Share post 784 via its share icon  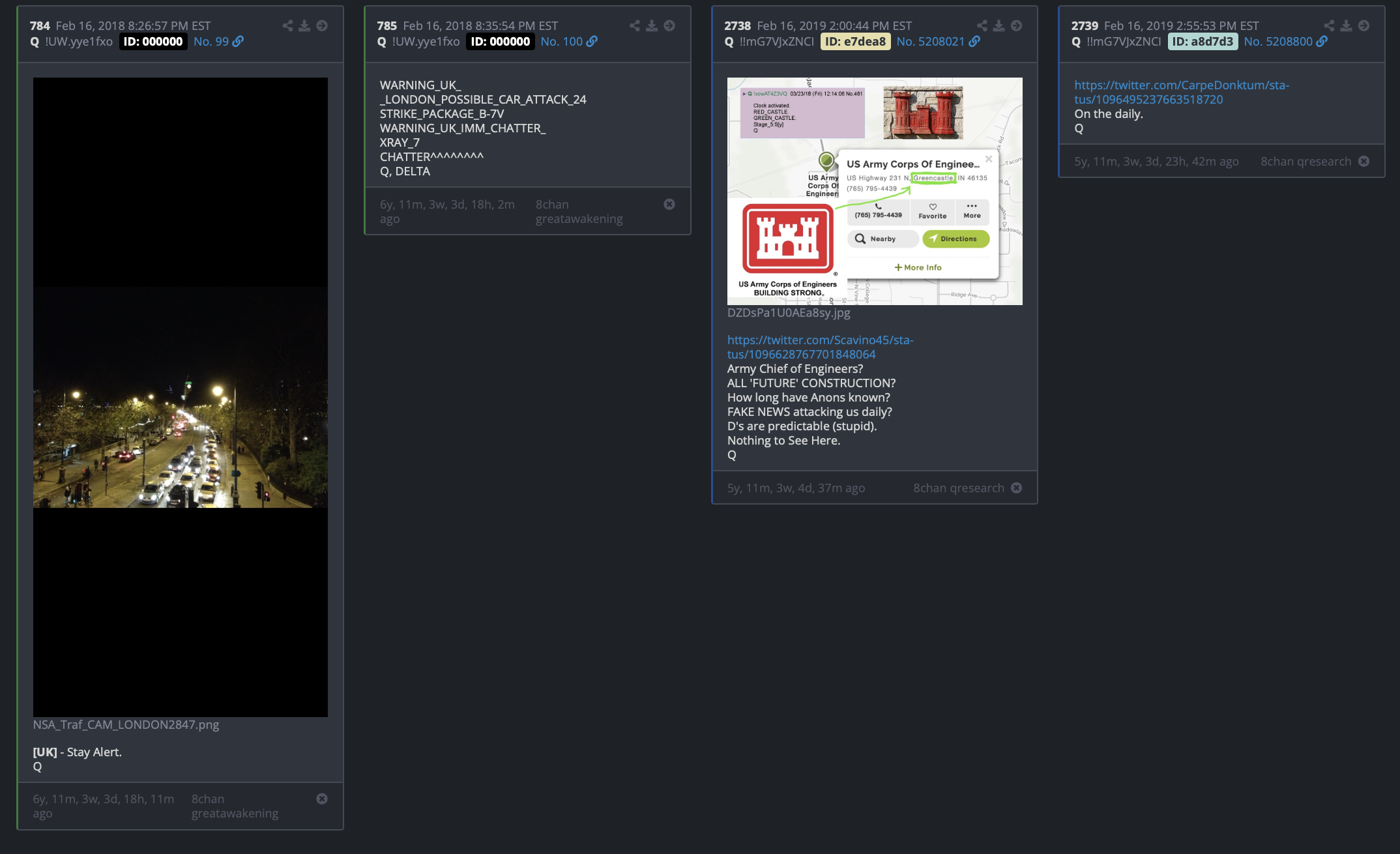[287, 25]
